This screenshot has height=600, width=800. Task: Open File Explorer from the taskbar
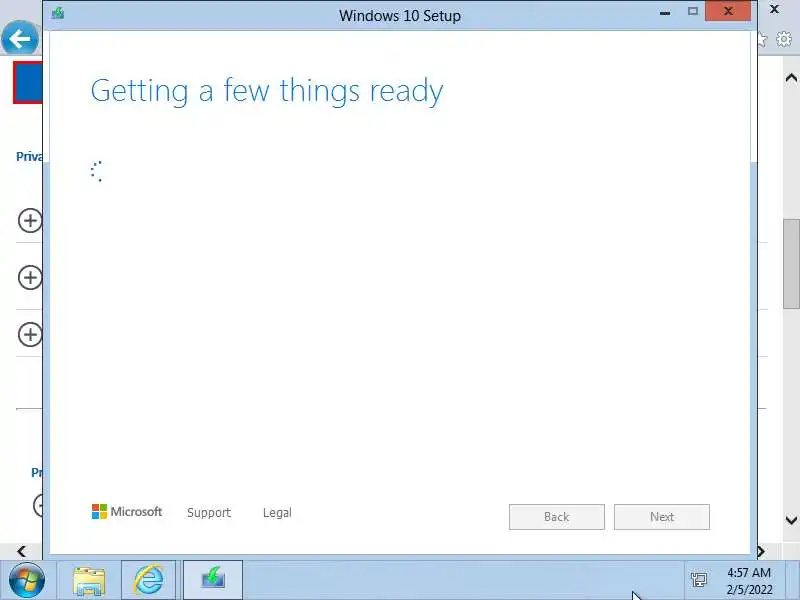pyautogui.click(x=89, y=581)
